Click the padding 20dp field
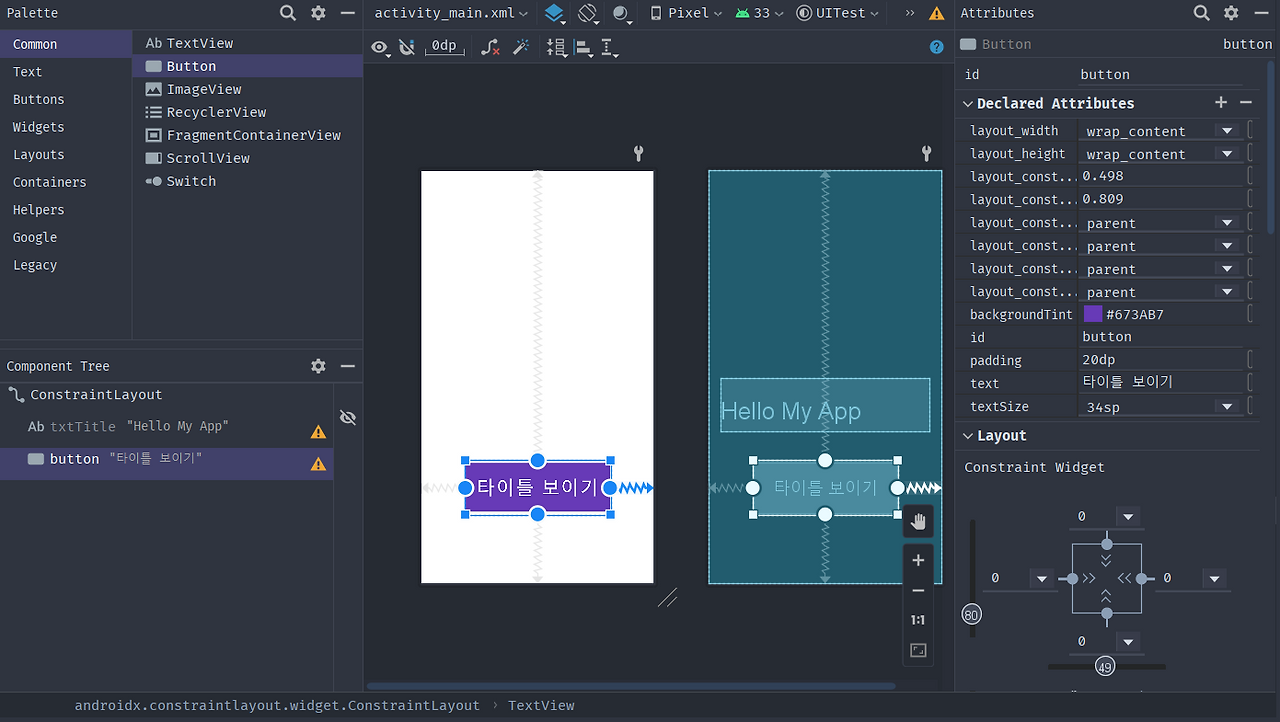This screenshot has width=1280, height=722. coord(1161,360)
